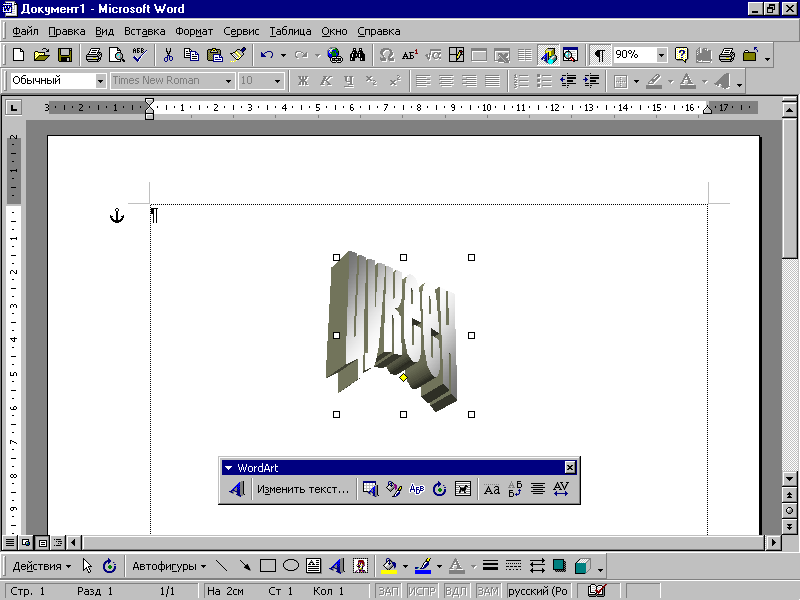Click the yellow WordArt adjustment diamond
Viewport: 800px width, 600px height.
pos(403,378)
